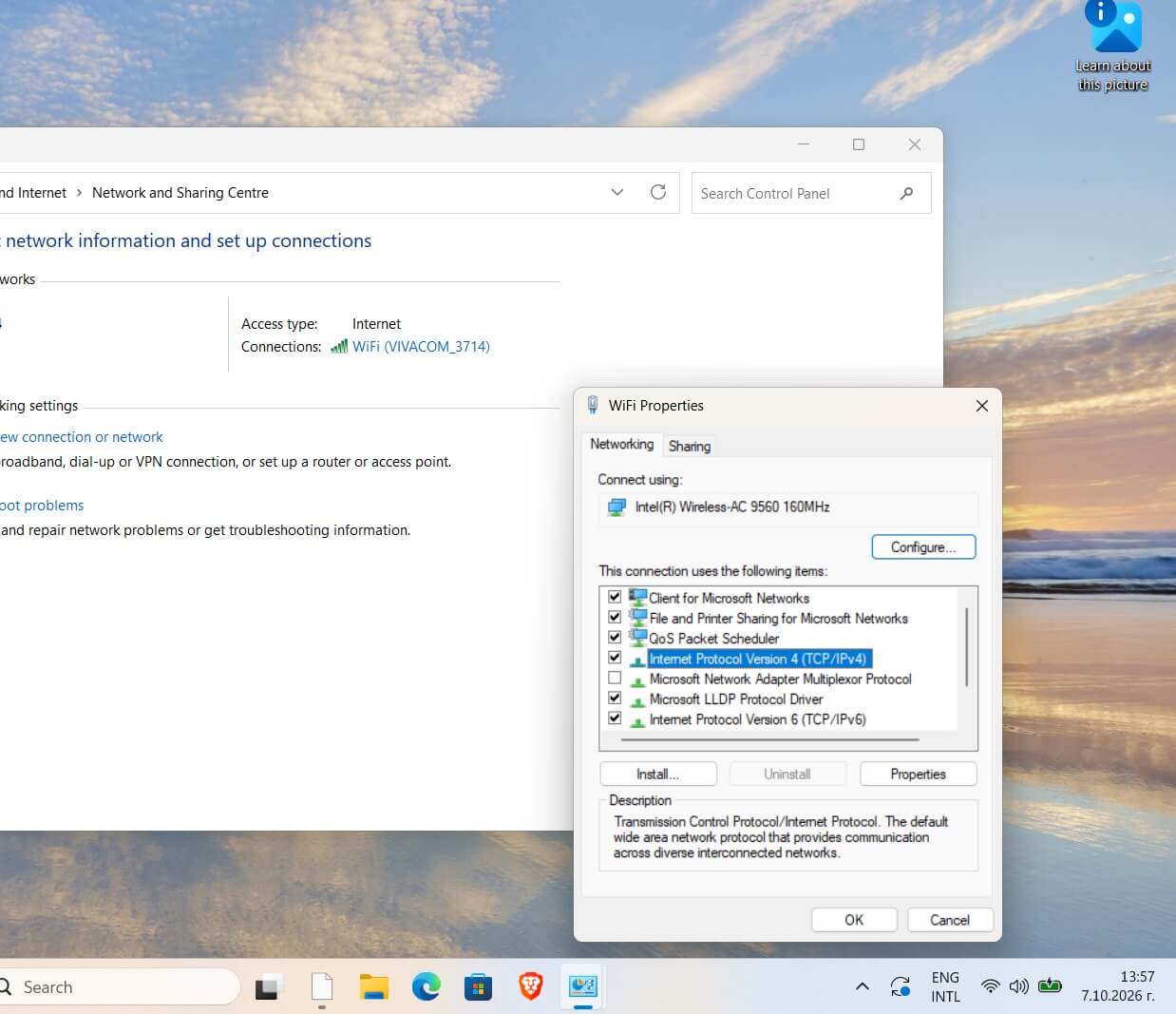Click the horizontal scrollbar under the items list
Screen dimensions: 1176x1014
tap(769, 738)
